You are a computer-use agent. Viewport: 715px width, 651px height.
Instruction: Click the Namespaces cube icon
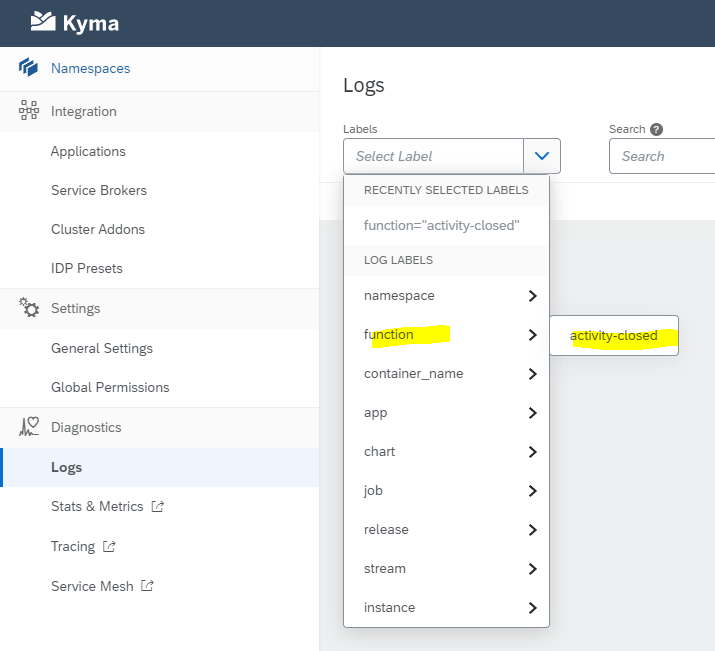[x=29, y=68]
